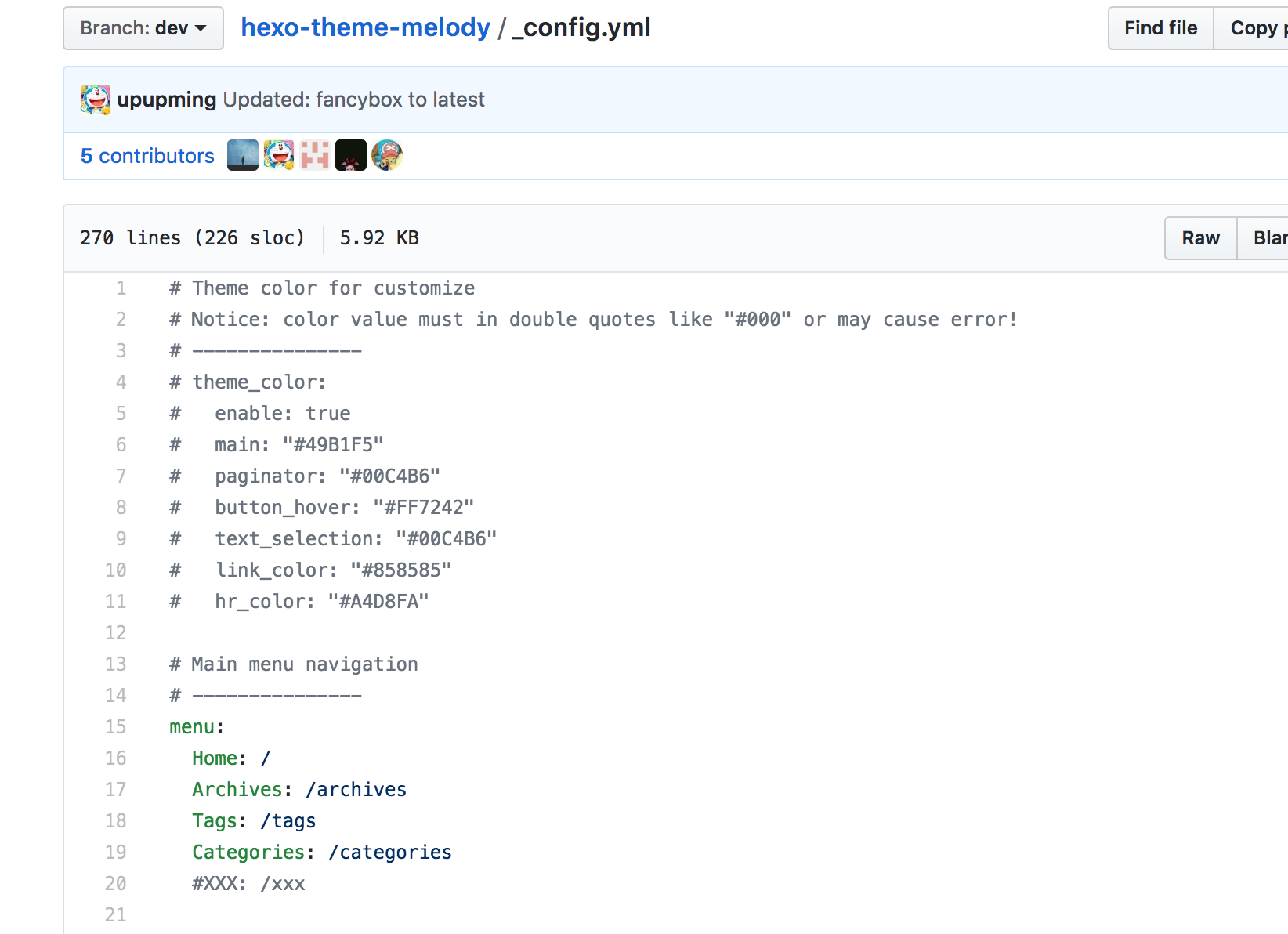This screenshot has width=1288, height=934.
Task: Click the '# main: "#49B1F5"' line
Action: (277, 445)
